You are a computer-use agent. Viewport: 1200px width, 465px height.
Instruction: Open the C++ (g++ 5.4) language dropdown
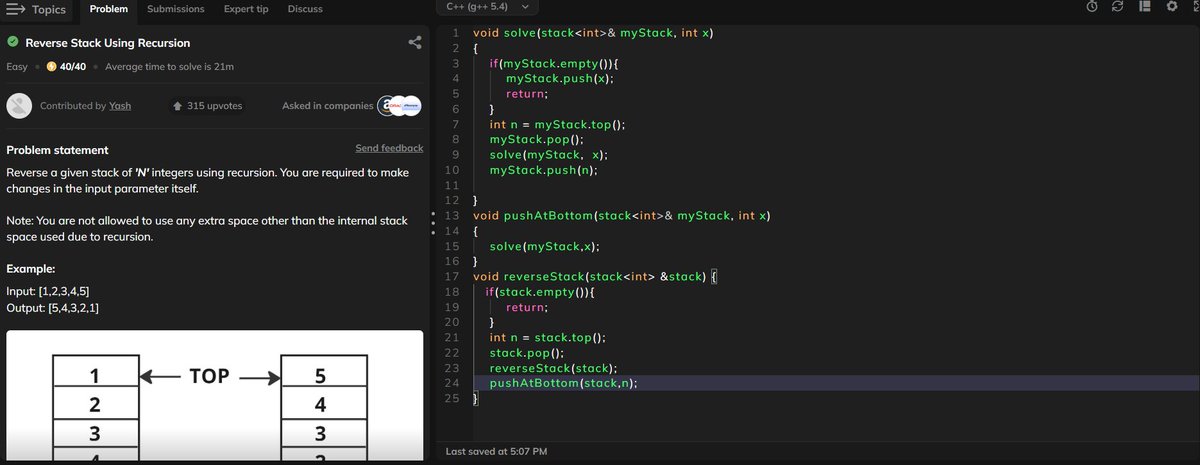[487, 7]
